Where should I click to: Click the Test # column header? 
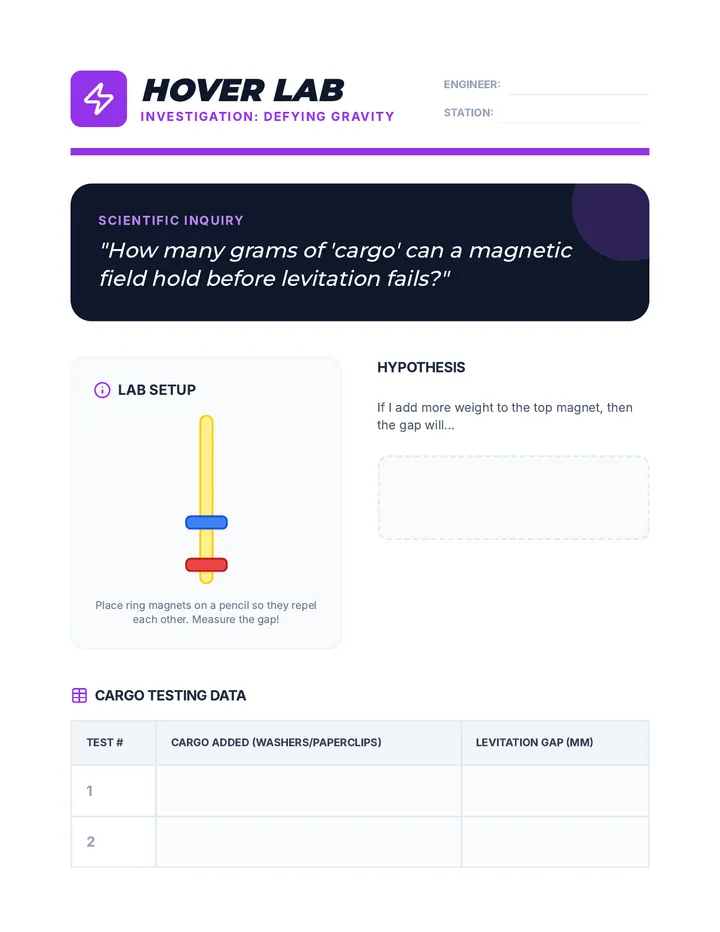coord(105,742)
